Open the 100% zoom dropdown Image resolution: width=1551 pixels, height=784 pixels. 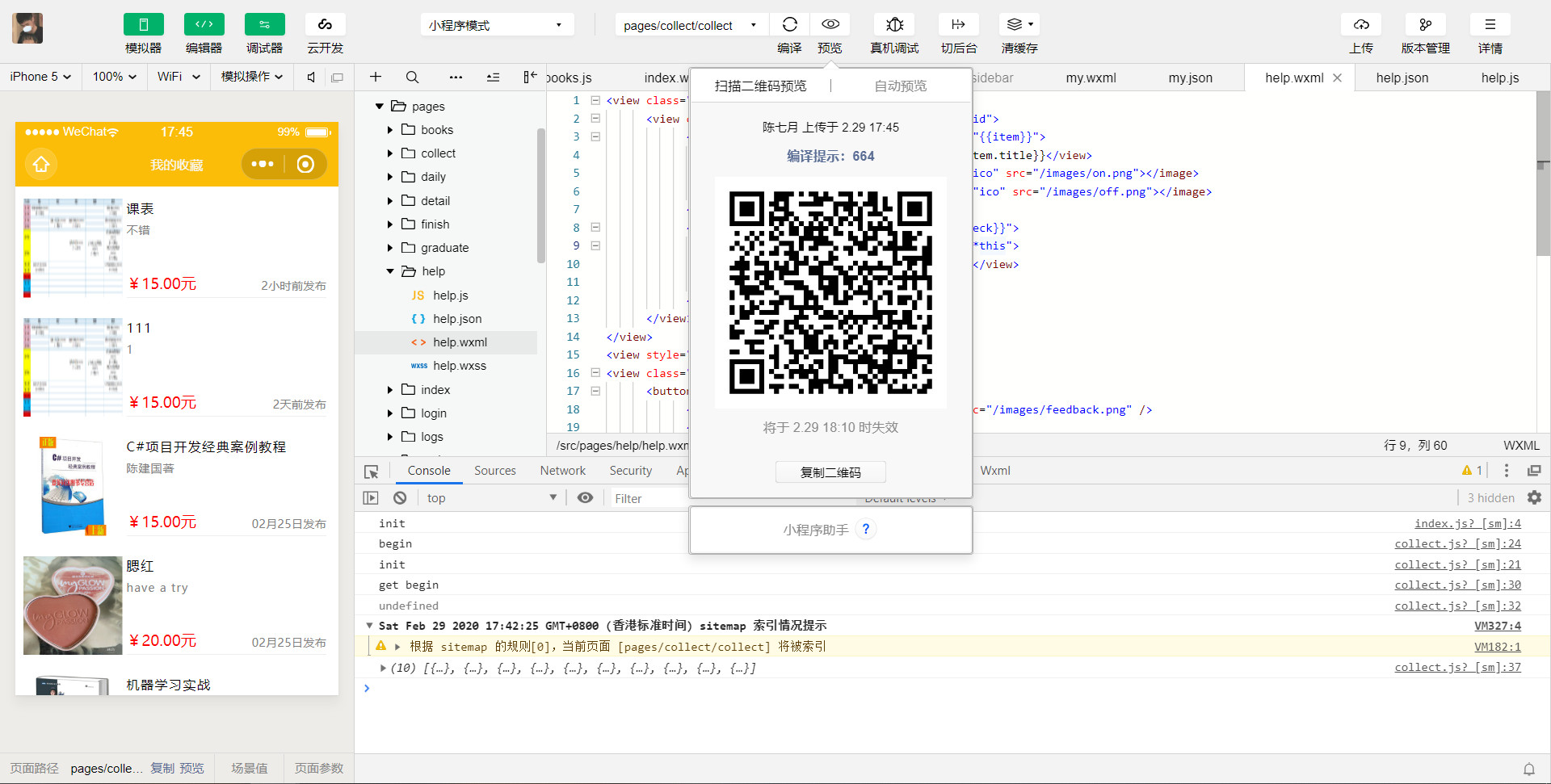tap(115, 77)
